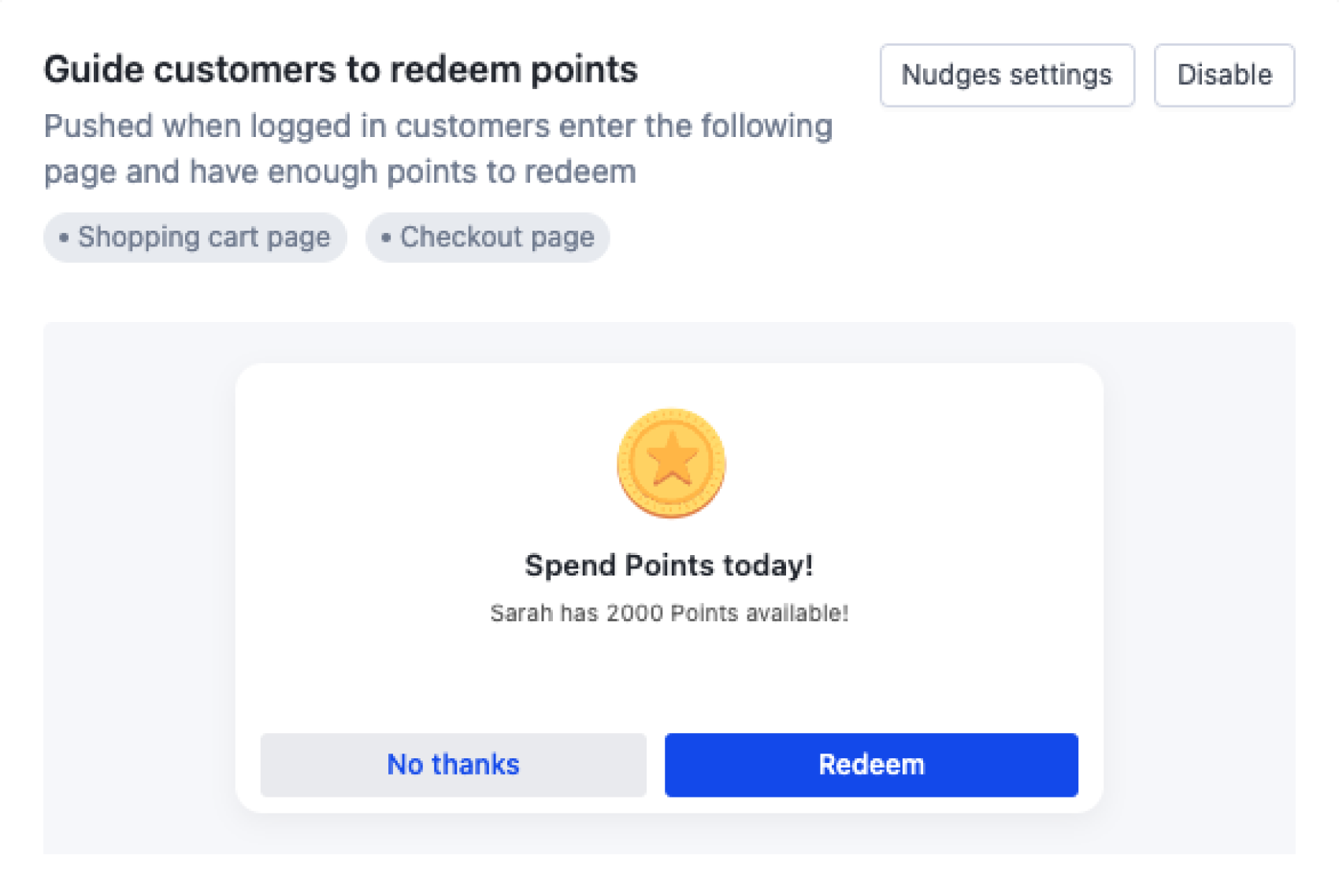The width and height of the screenshot is (1339, 896).
Task: Click the gold star coin icon
Action: tap(671, 463)
